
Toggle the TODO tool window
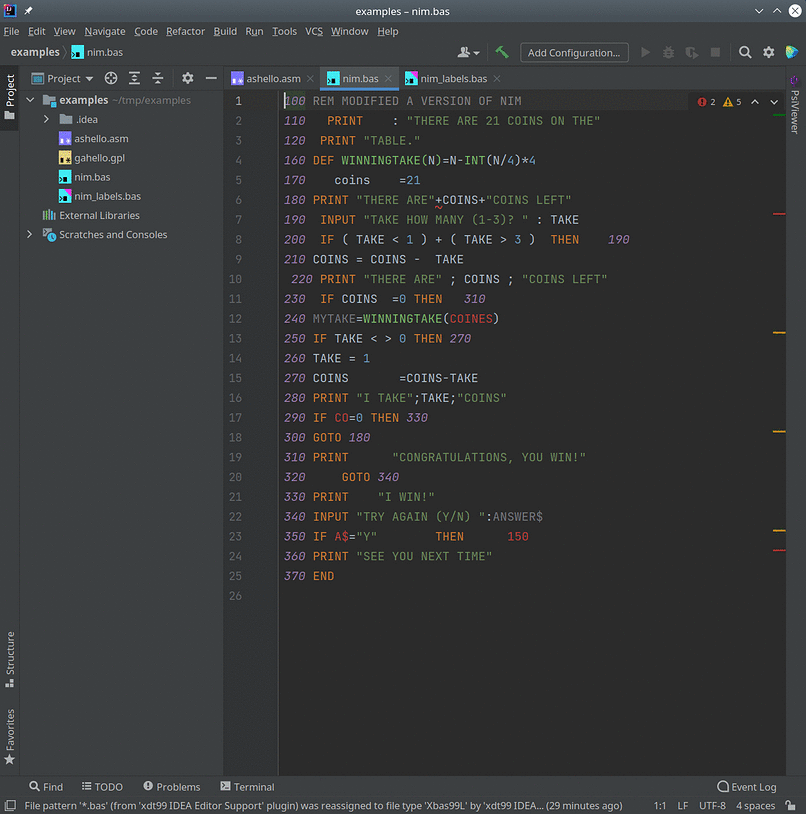click(102, 786)
